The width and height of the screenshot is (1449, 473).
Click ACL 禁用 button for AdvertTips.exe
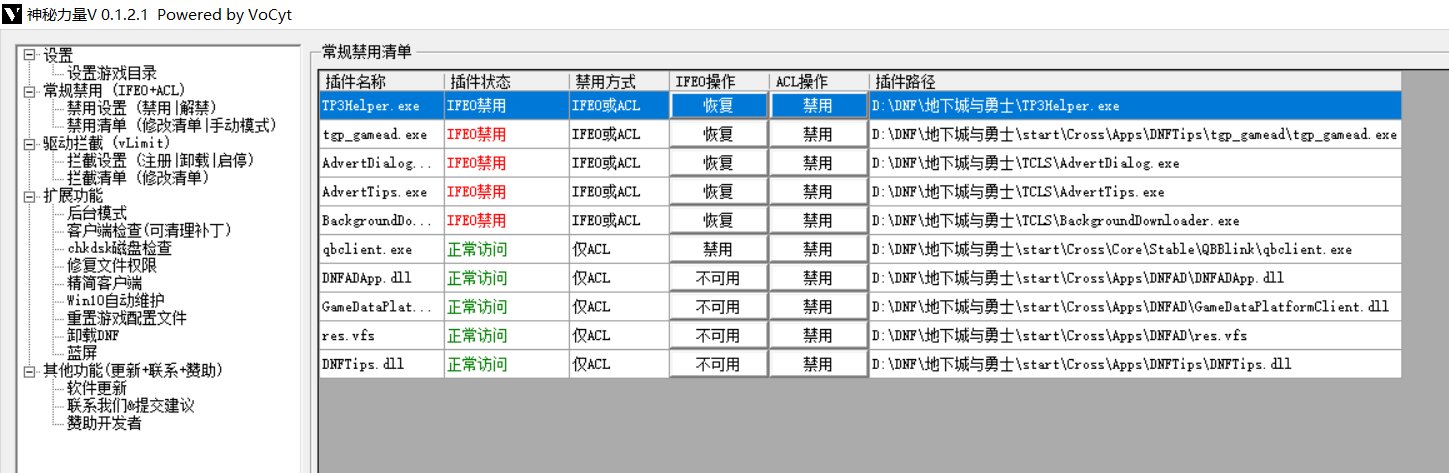click(x=818, y=191)
